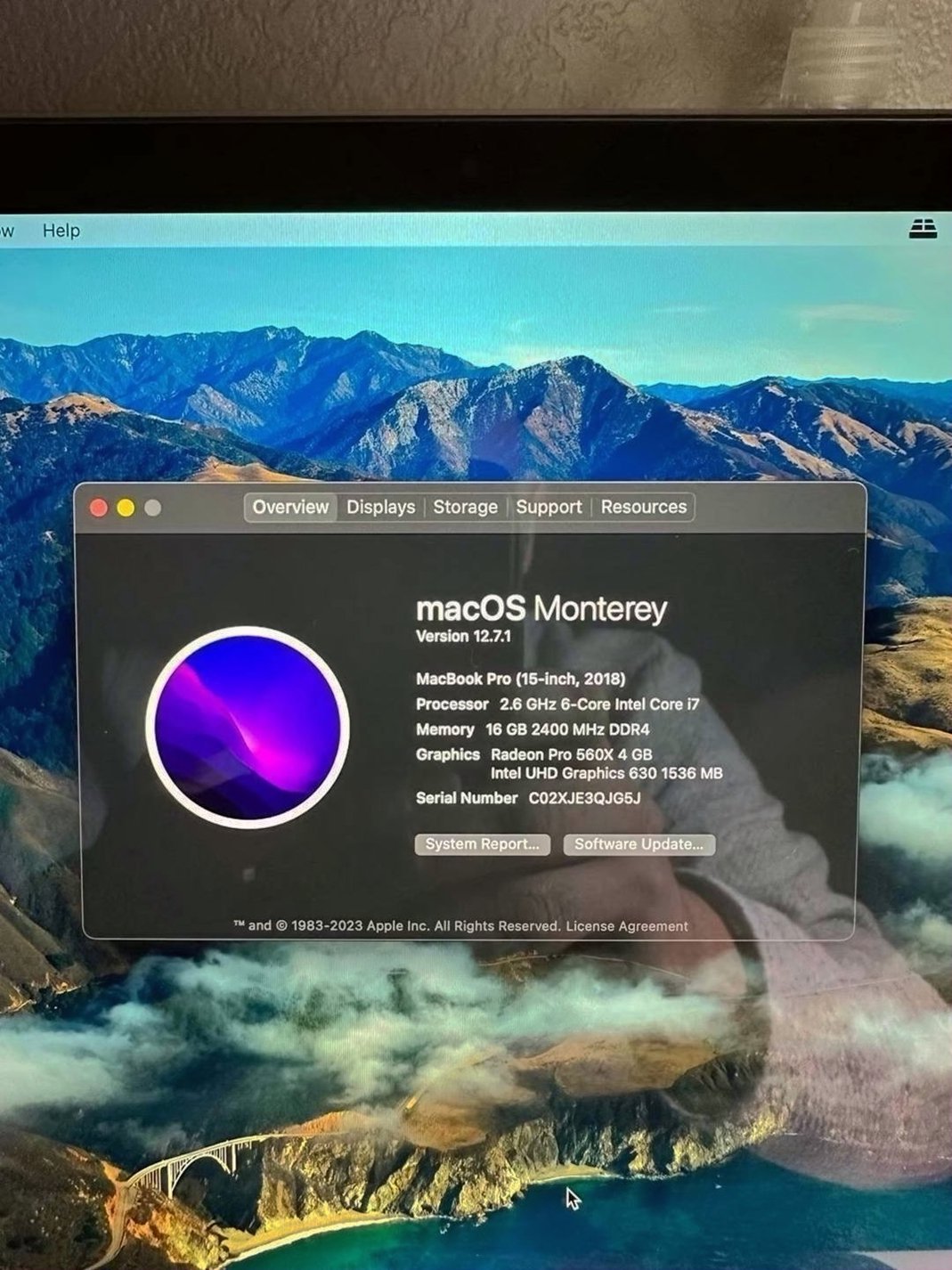The width and height of the screenshot is (952, 1270).
Task: Click the Version 12.7.1 text
Action: click(x=463, y=636)
